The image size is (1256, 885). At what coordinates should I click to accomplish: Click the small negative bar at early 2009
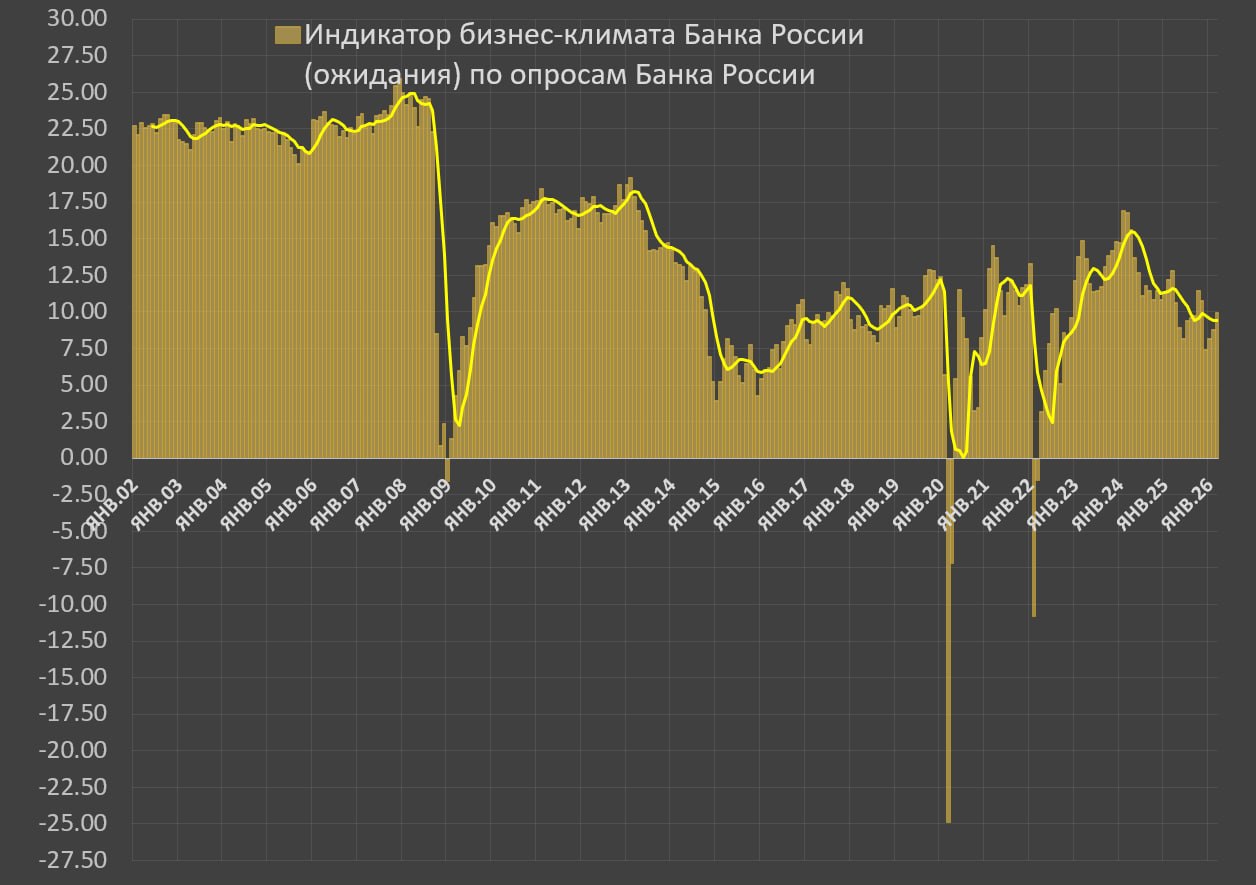447,470
